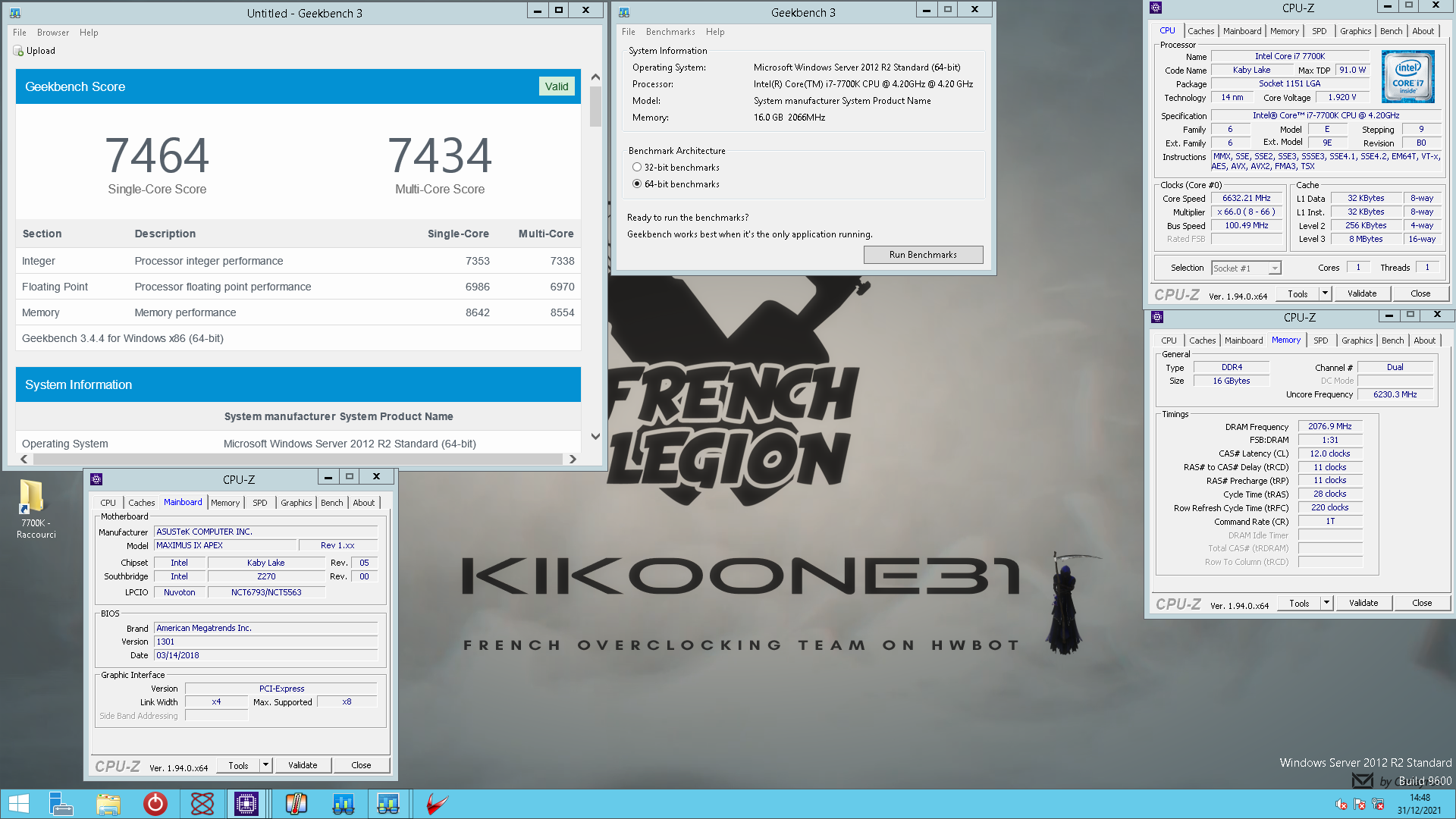Switch to SPD tab in CPU-Z Memory window
Screen dimensions: 1456x819
[1321, 340]
